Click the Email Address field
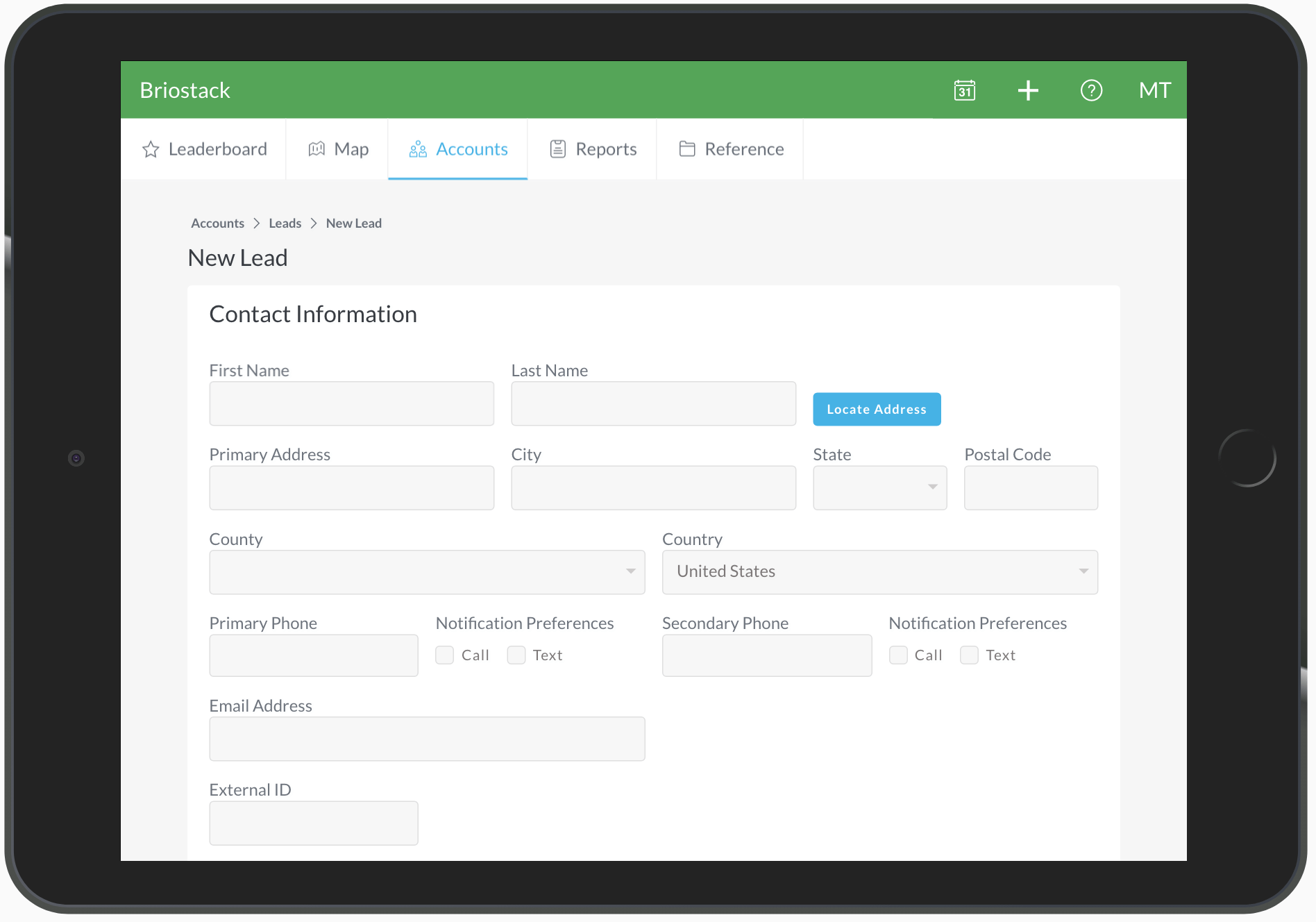This screenshot has height=922, width=1316. click(x=427, y=739)
